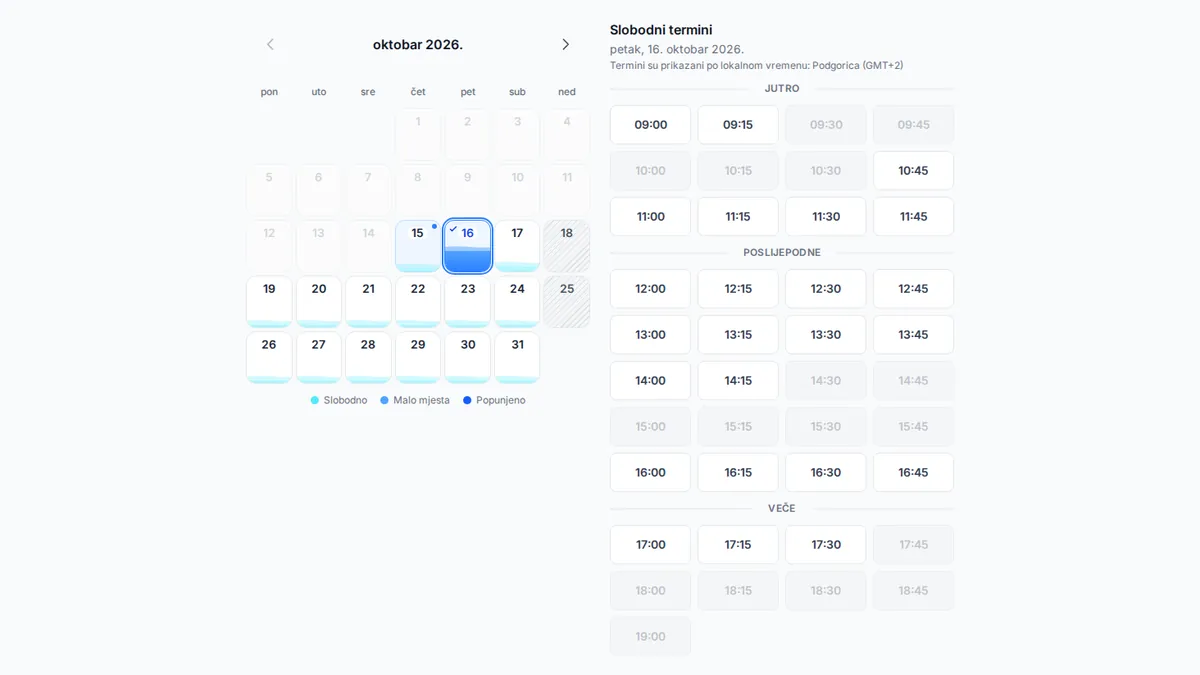Click the 'Popunjeno' legend label
The height and width of the screenshot is (675, 1200).
pyautogui.click(x=500, y=400)
